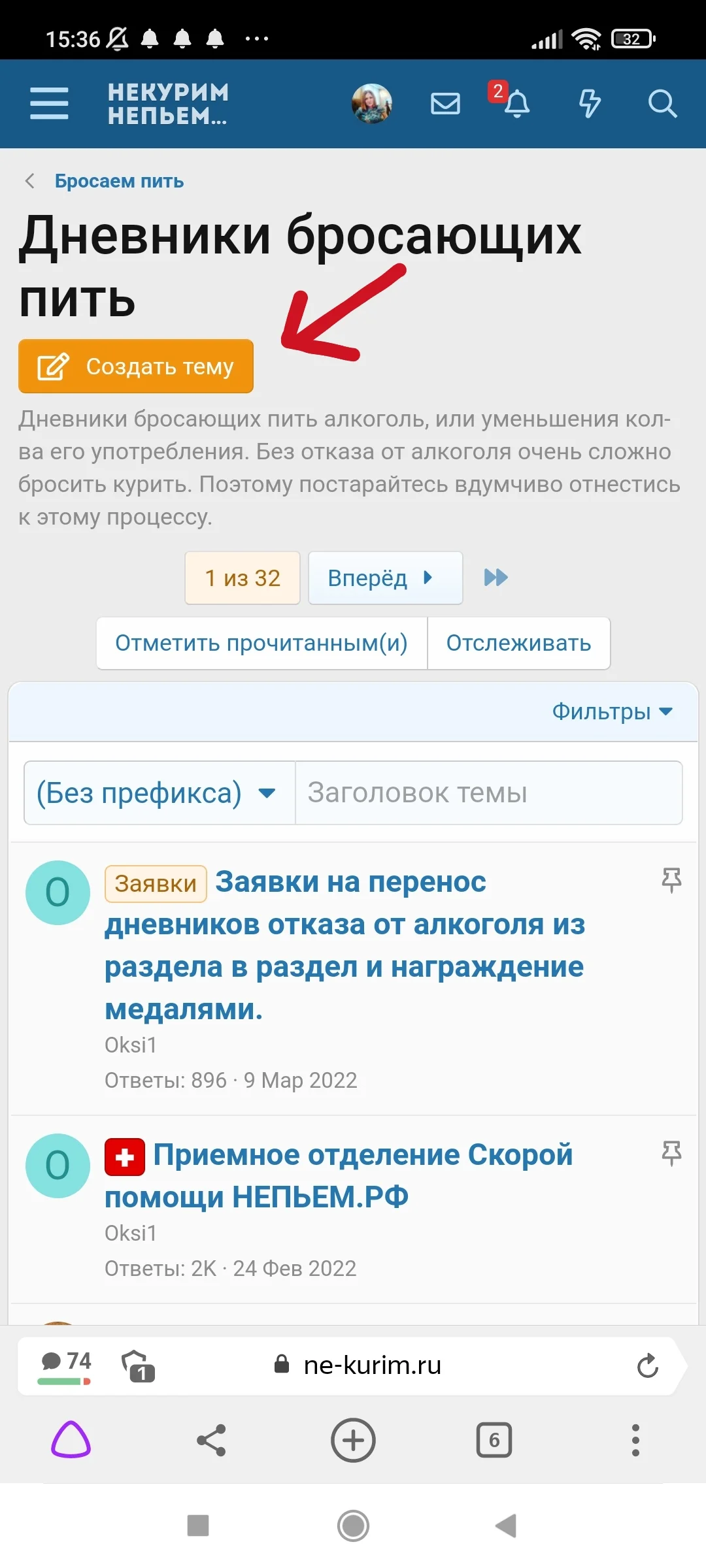706x1568 pixels.
Task: Open private messages envelope icon
Action: (x=445, y=103)
